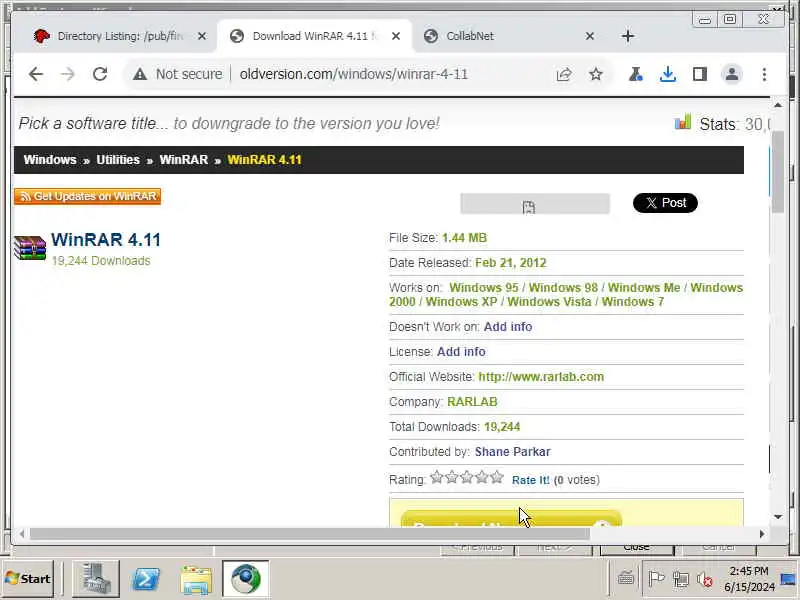Open PowerShell from the taskbar
This screenshot has width=800, height=600.
click(146, 580)
